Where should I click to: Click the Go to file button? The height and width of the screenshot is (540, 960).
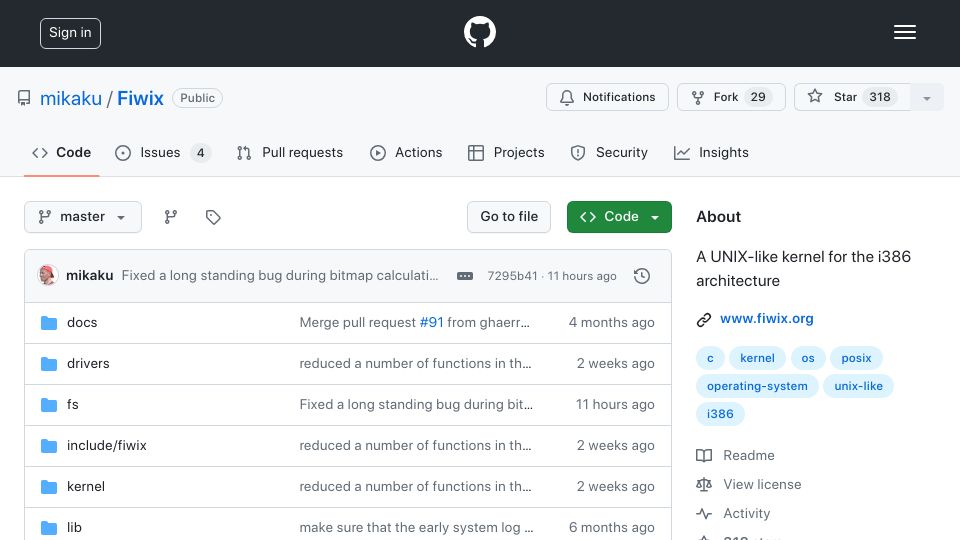[509, 217]
